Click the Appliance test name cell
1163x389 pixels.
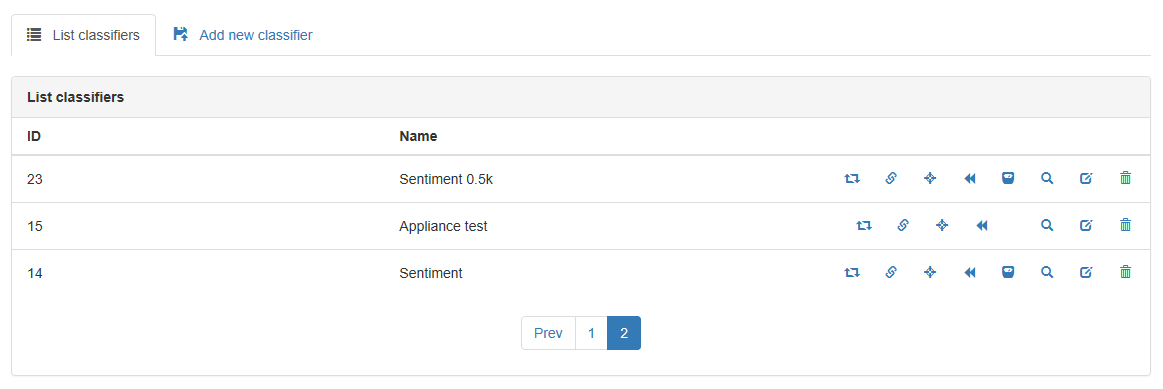[444, 226]
